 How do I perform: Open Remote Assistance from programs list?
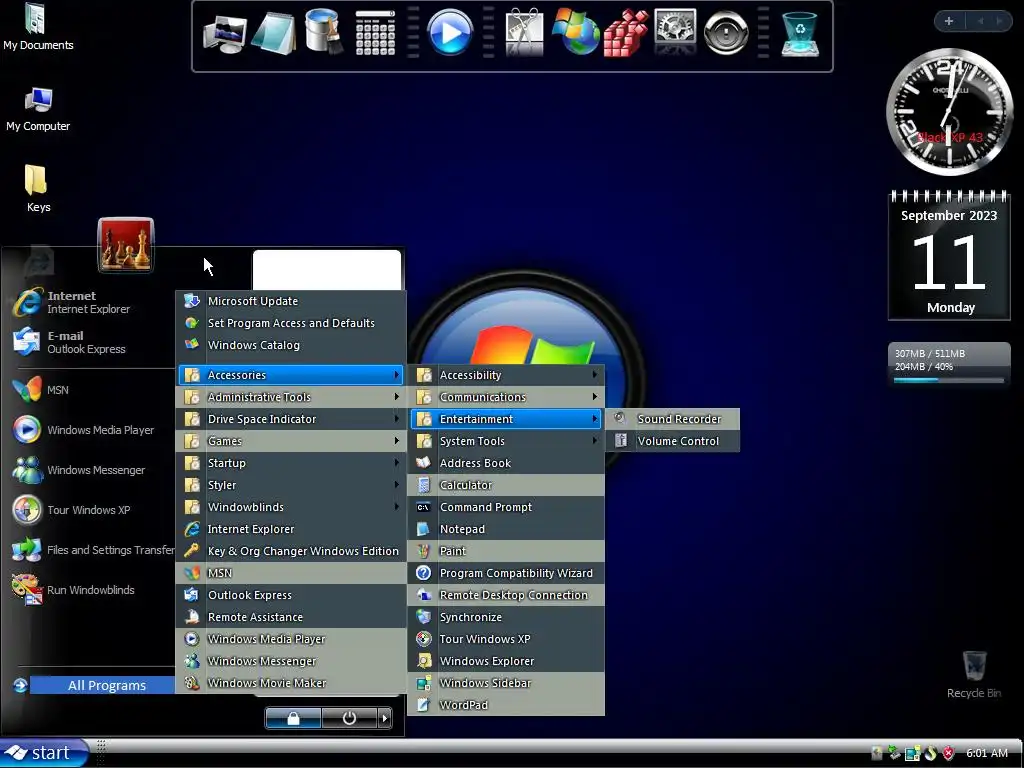click(291, 617)
